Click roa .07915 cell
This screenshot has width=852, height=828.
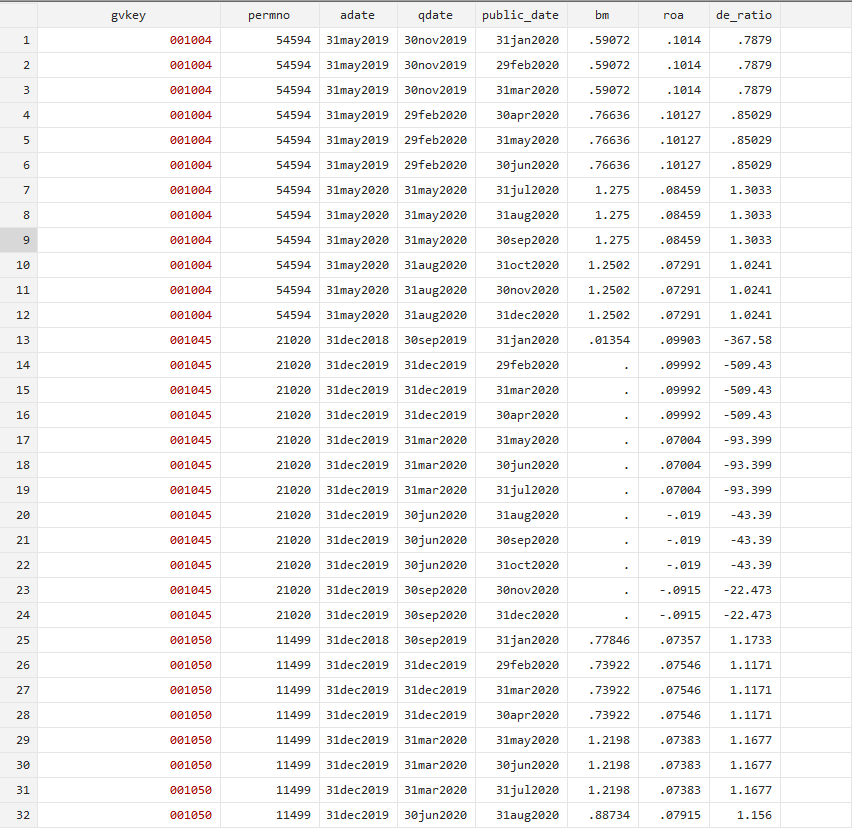(674, 815)
